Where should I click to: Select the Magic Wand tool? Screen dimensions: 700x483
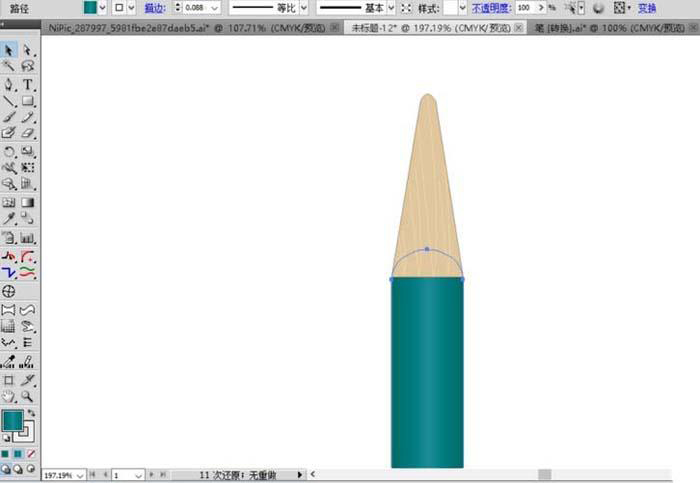point(9,67)
